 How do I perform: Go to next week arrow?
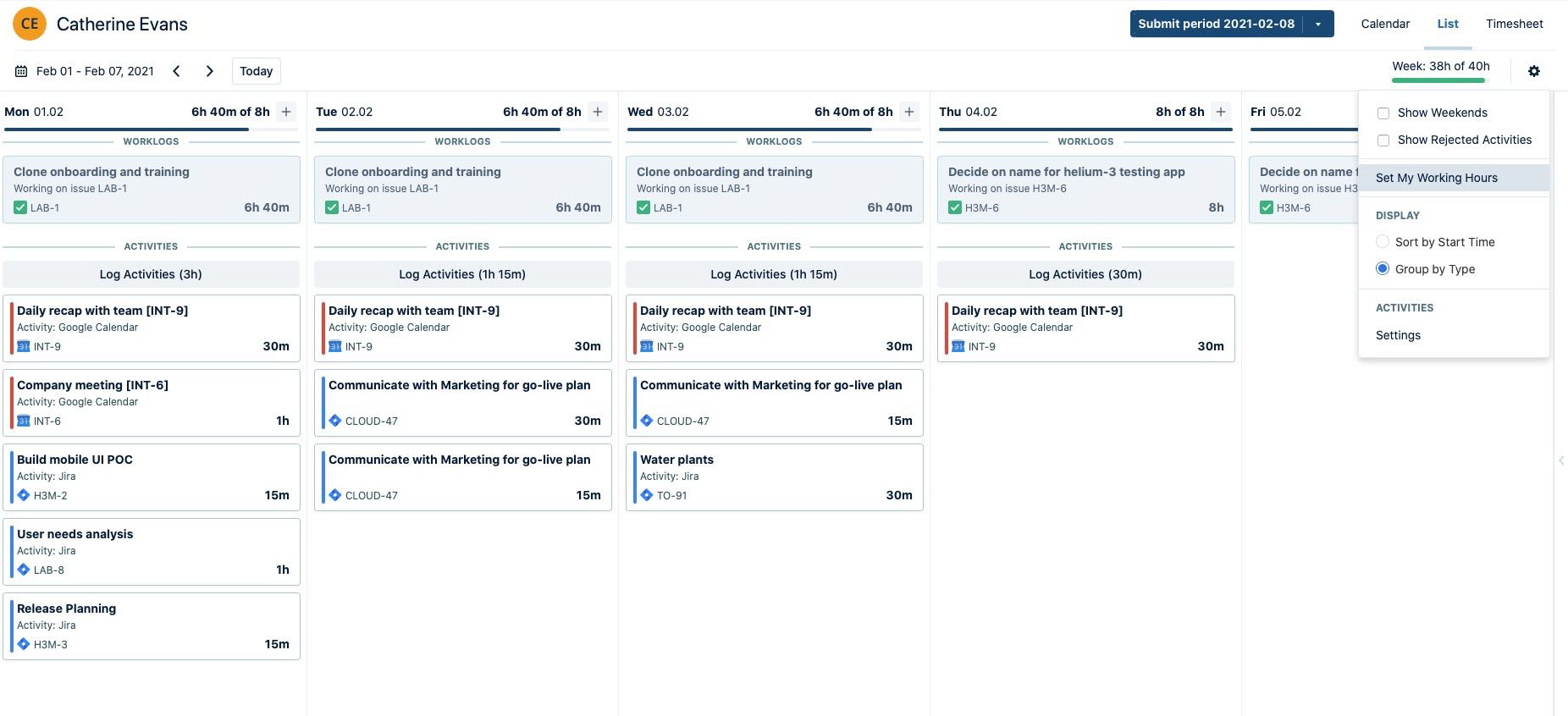pos(210,71)
